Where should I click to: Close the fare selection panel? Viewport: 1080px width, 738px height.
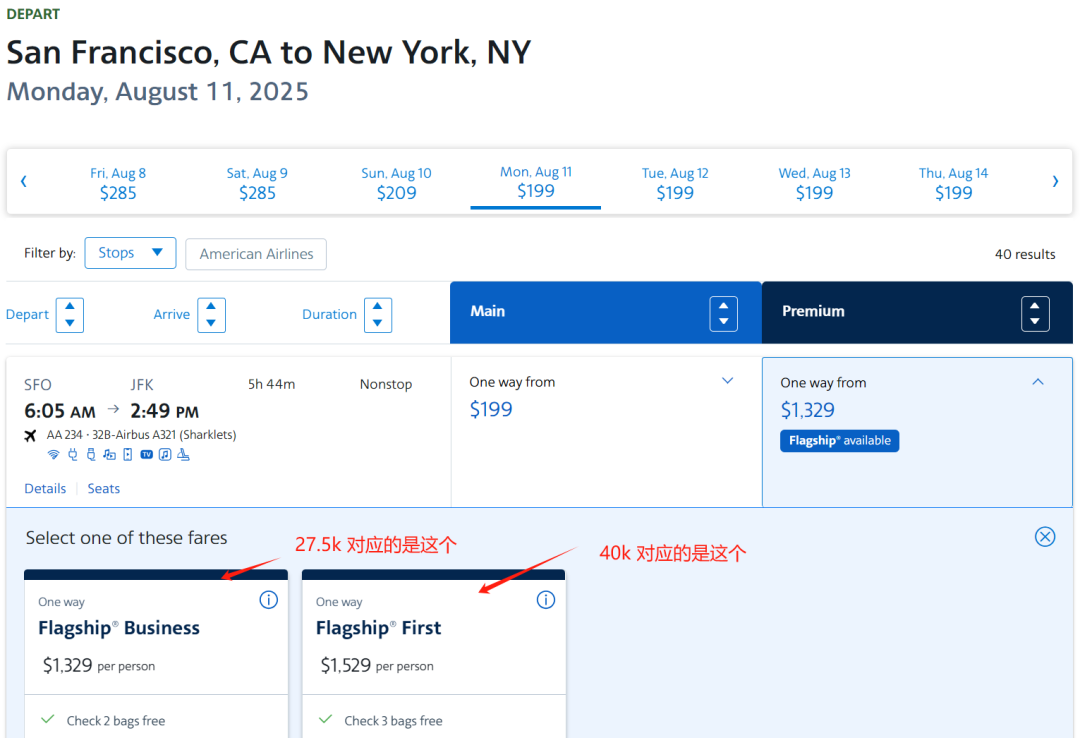pos(1045,537)
